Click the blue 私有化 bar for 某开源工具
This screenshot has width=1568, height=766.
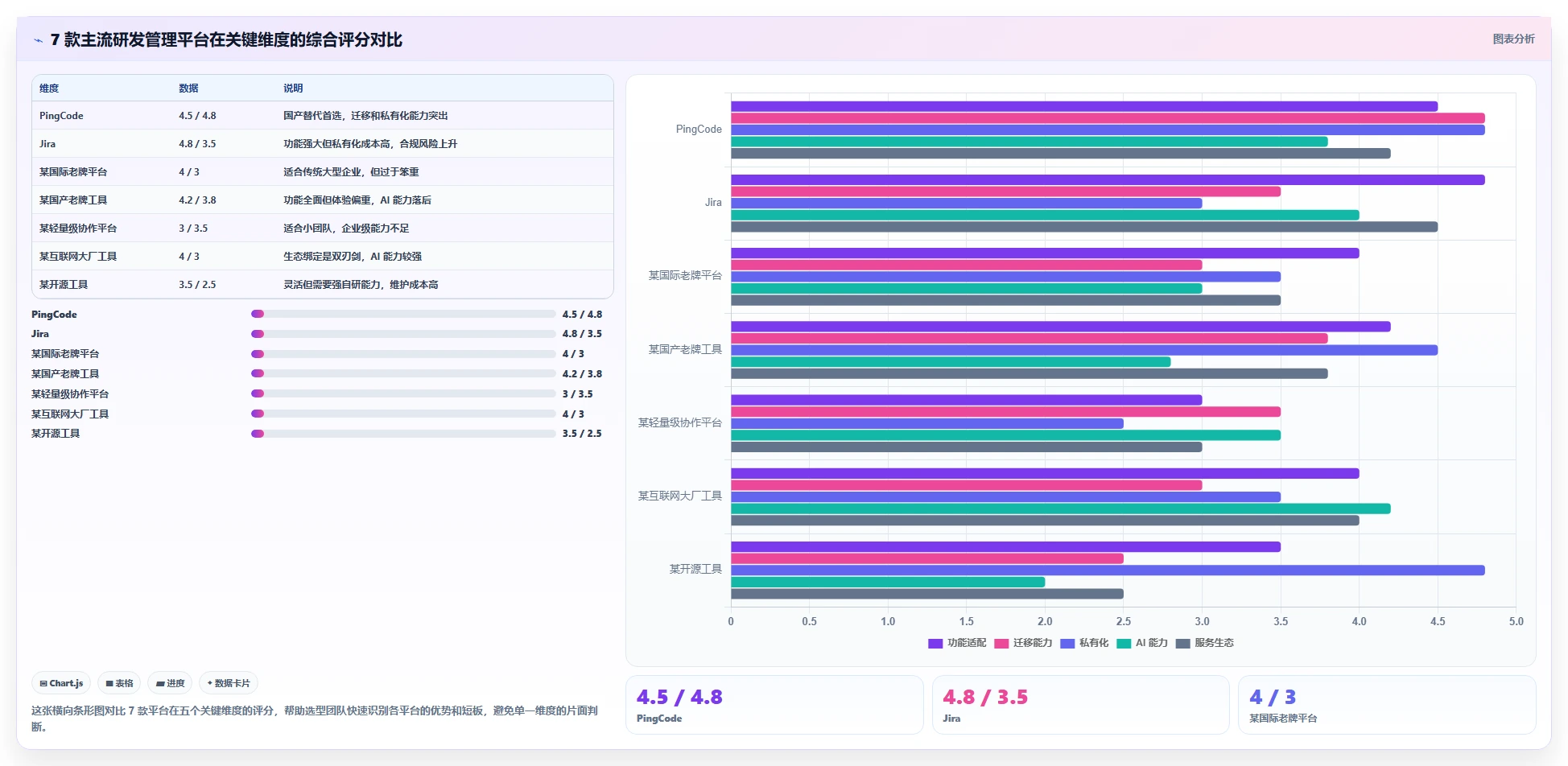pyautogui.click(x=1108, y=570)
